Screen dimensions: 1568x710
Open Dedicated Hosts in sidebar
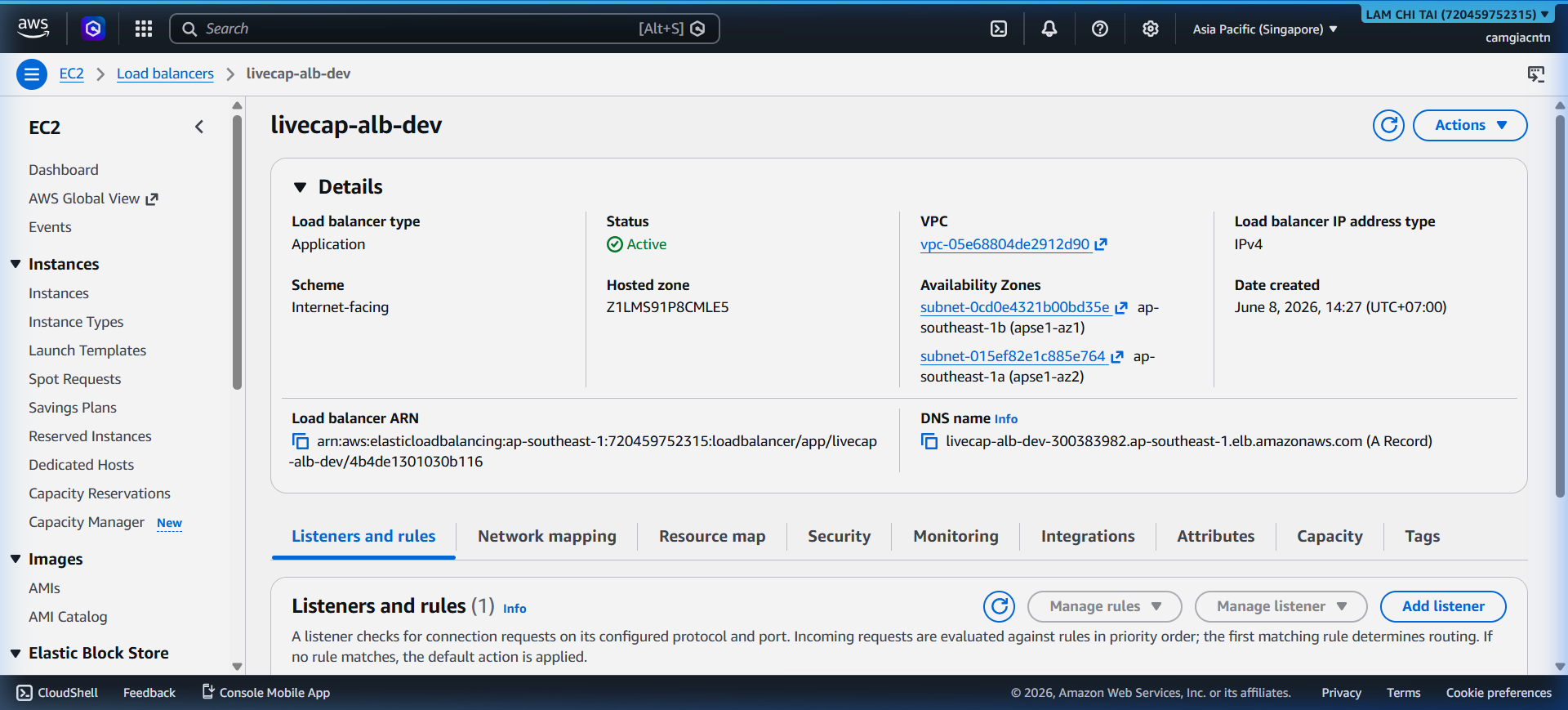click(81, 465)
